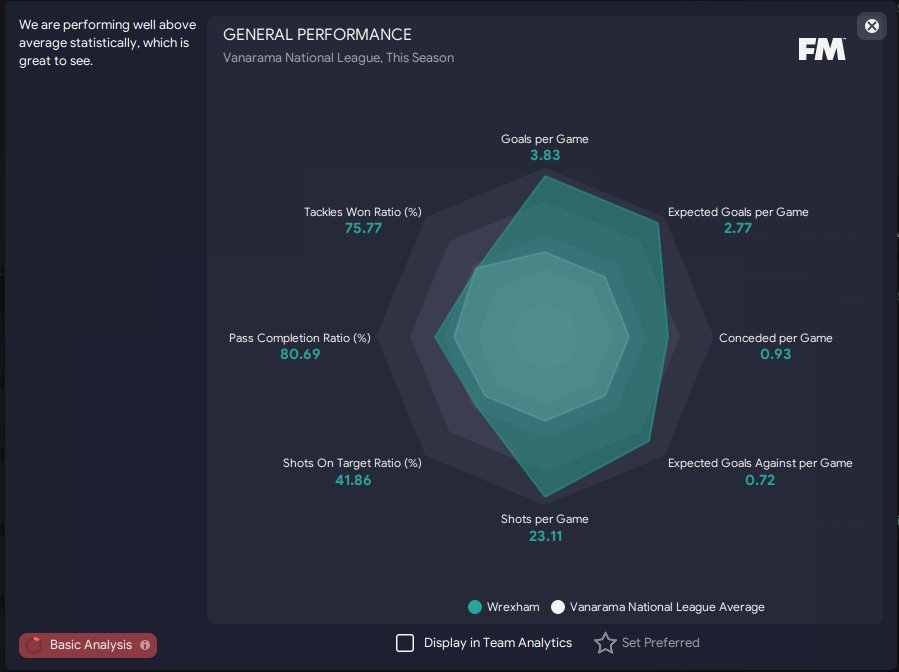Click Pass Completion Ratio value 80.69
Viewport: 899px width, 672px height.
pyautogui.click(x=300, y=354)
